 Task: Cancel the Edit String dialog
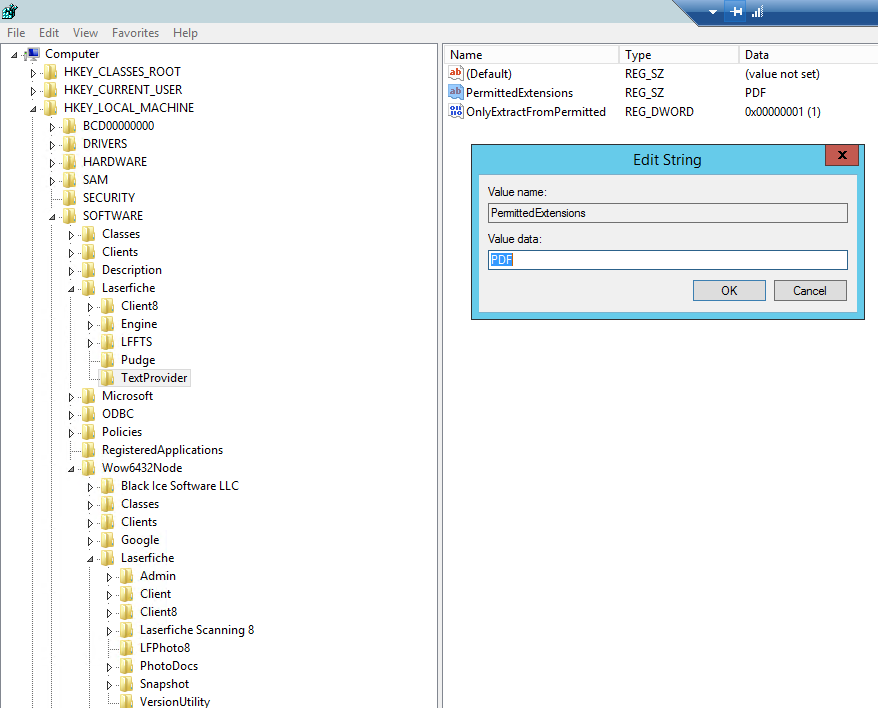tap(810, 290)
